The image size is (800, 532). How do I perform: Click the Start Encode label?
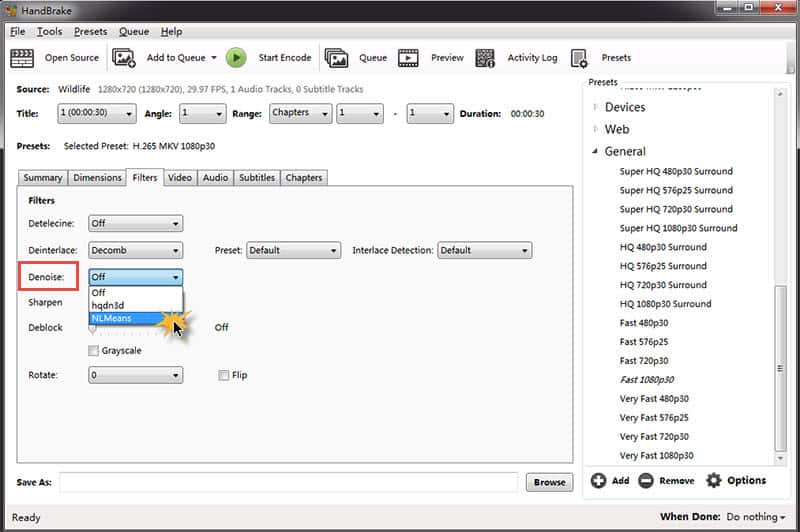pyautogui.click(x=285, y=58)
